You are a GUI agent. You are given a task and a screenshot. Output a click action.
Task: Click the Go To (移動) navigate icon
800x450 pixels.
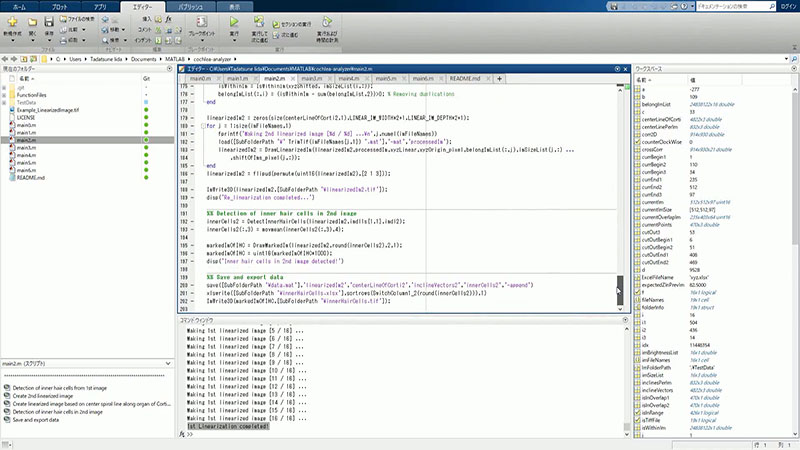105,30
